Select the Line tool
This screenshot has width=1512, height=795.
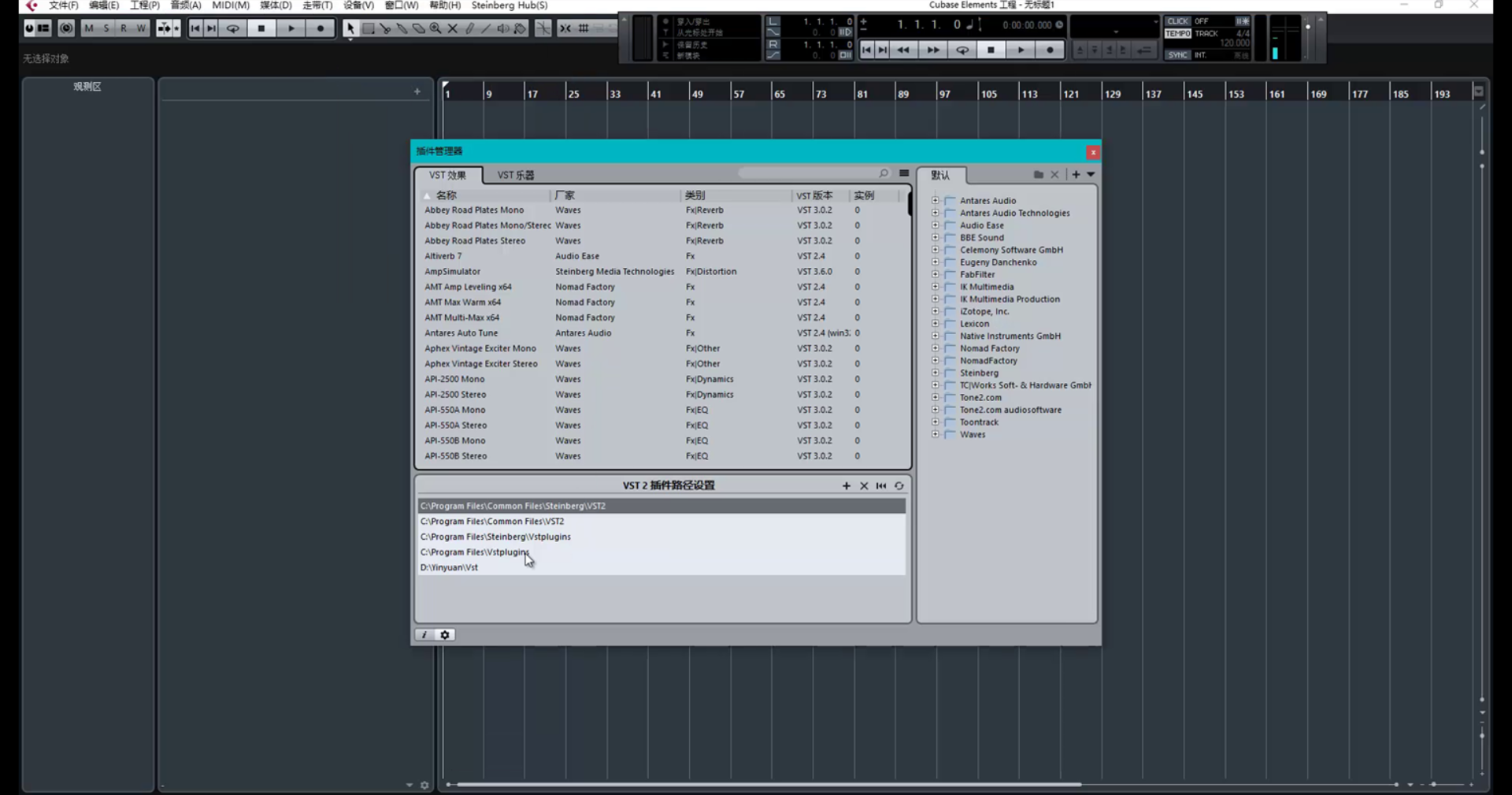(486, 28)
